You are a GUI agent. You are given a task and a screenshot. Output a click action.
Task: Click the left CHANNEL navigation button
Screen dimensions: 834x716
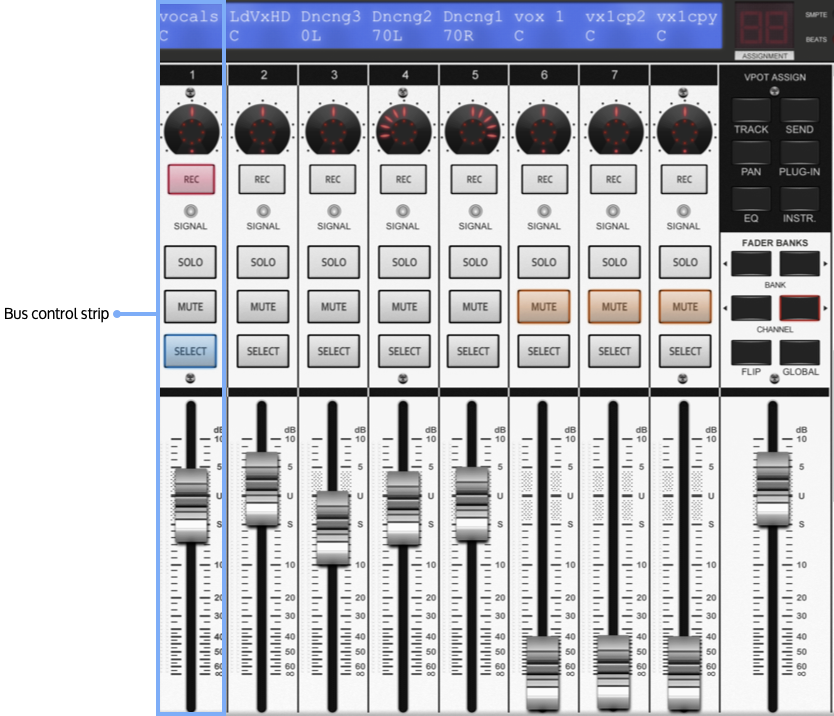coord(751,307)
